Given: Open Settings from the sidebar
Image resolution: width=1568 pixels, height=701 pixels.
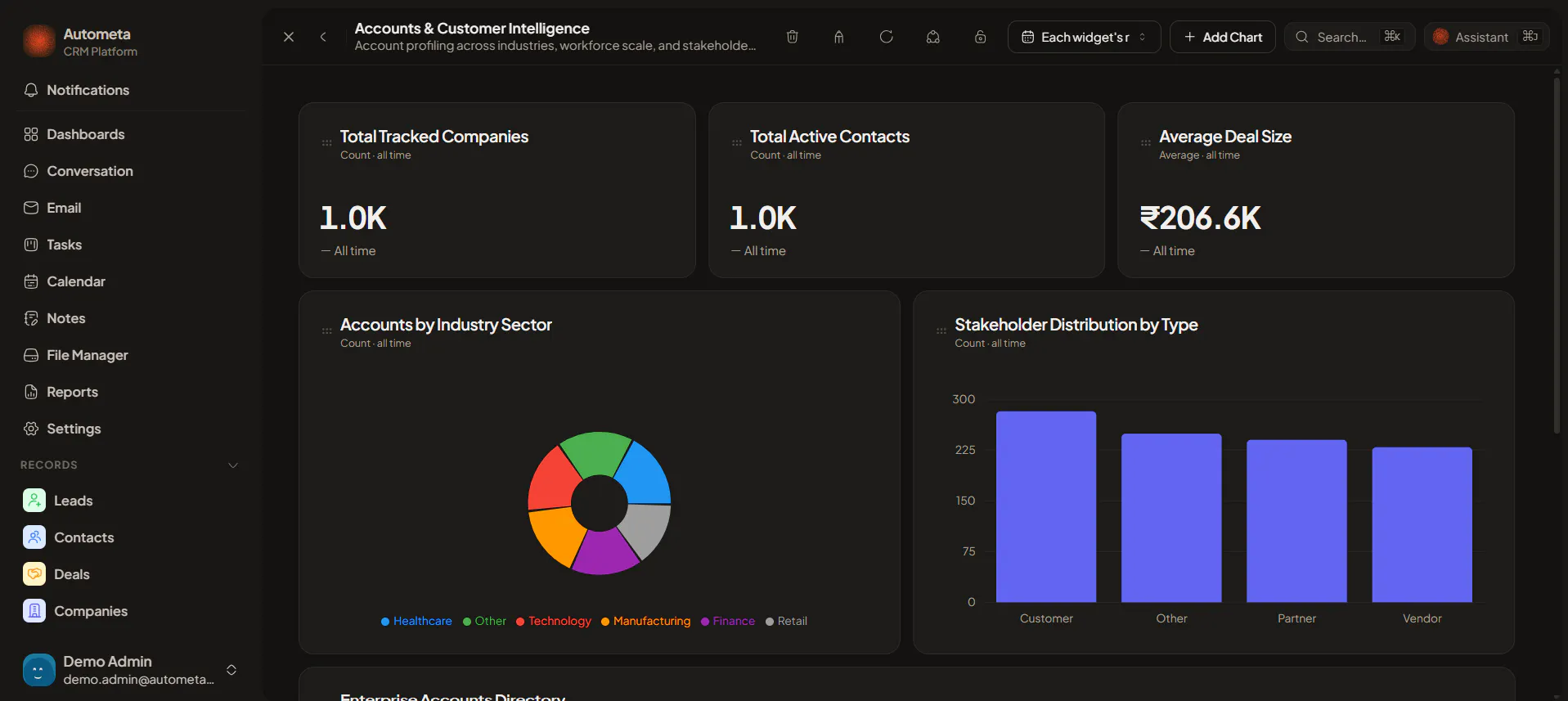Looking at the screenshot, I should (x=131, y=429).
